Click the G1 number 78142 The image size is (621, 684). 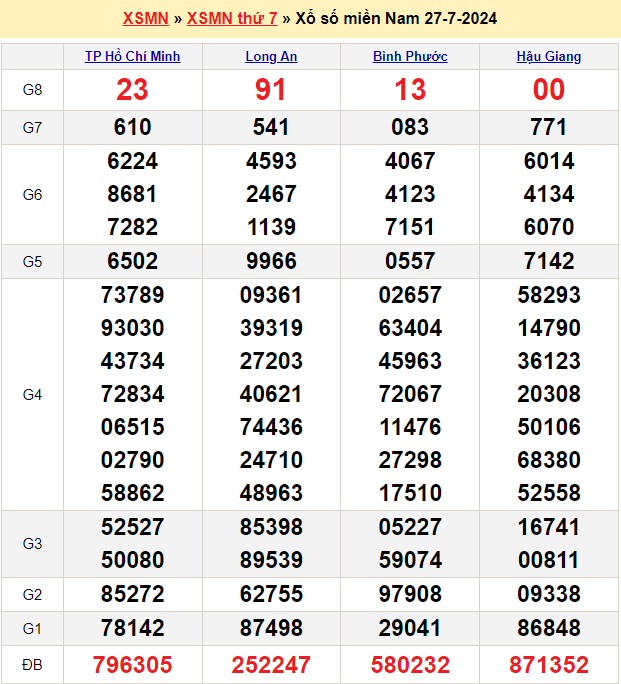tap(133, 628)
